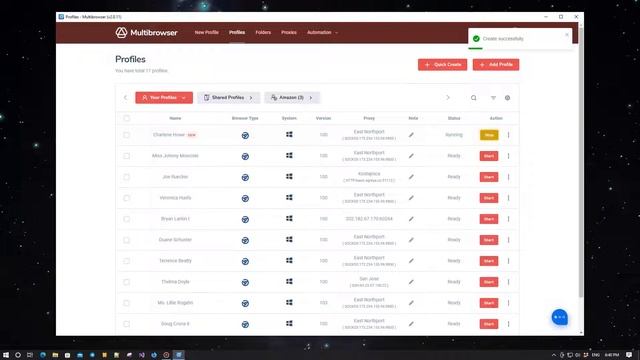Stop the running Charlene Howe profile

click(489, 135)
